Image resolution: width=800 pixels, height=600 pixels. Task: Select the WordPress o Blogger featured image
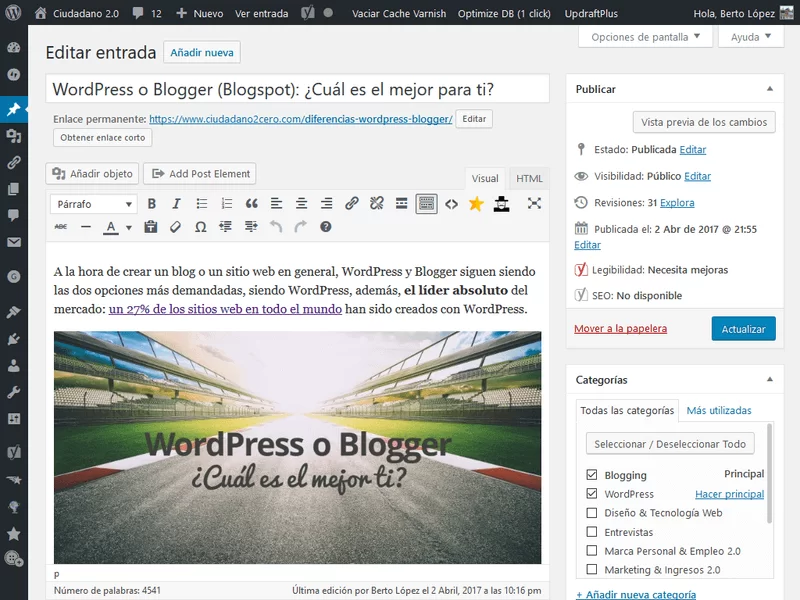click(297, 447)
